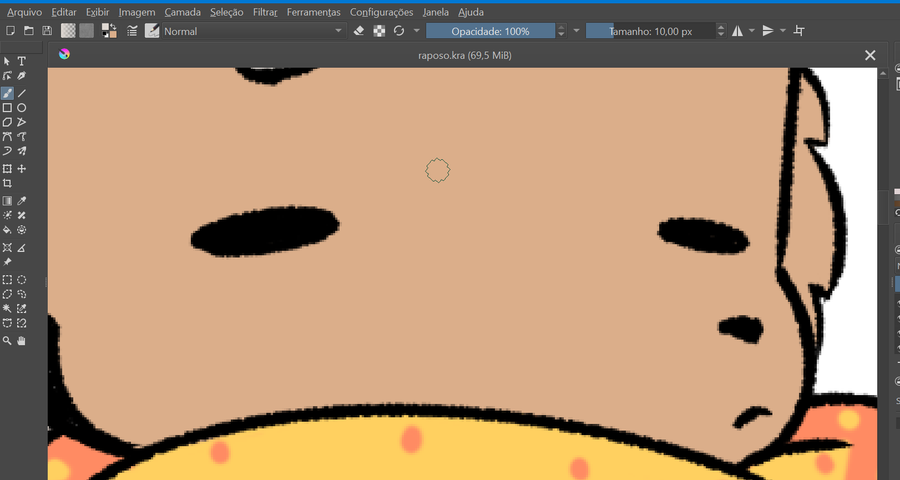900x480 pixels.
Task: Select the Colorize Mask tool
Action: [x=7, y=215]
